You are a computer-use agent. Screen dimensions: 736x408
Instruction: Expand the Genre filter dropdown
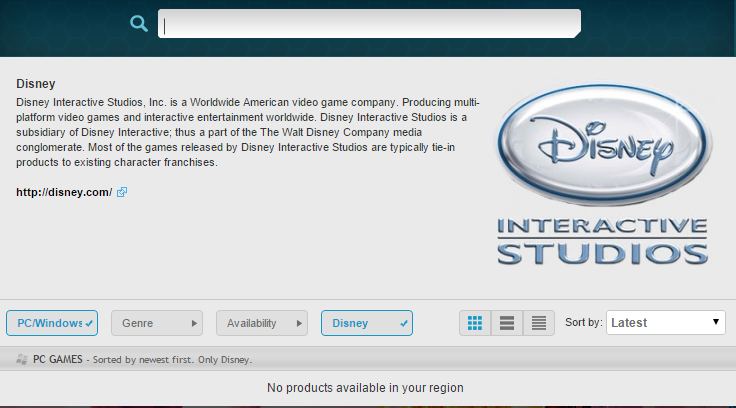coord(157,323)
